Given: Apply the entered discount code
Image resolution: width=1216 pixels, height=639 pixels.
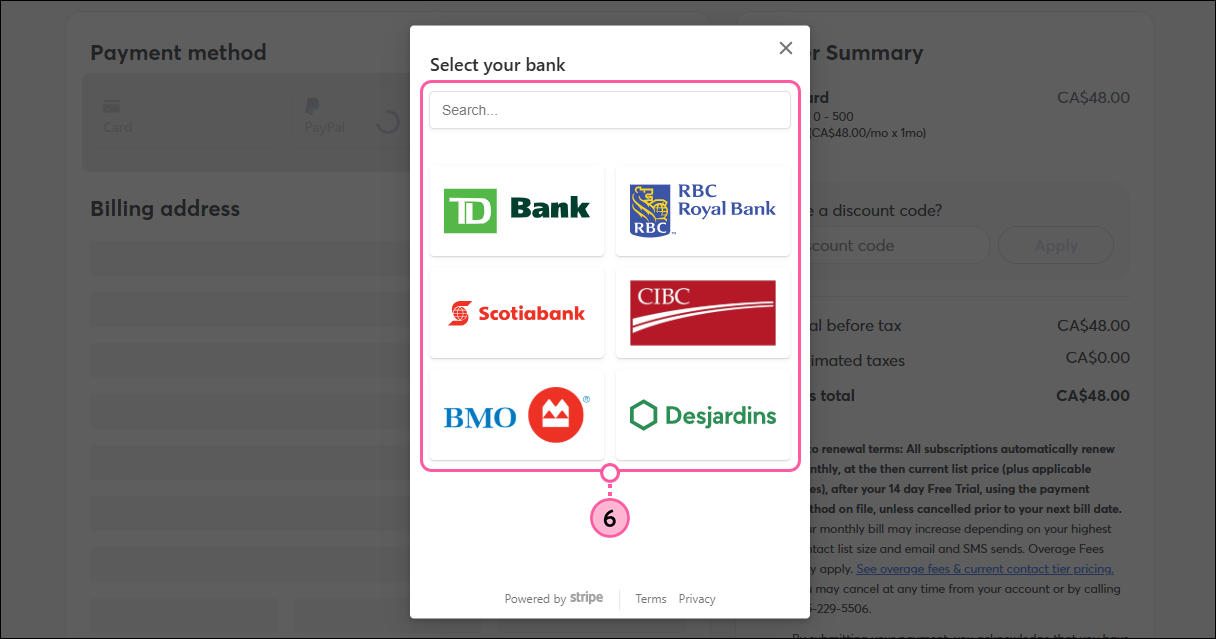Looking at the screenshot, I should (x=1056, y=245).
